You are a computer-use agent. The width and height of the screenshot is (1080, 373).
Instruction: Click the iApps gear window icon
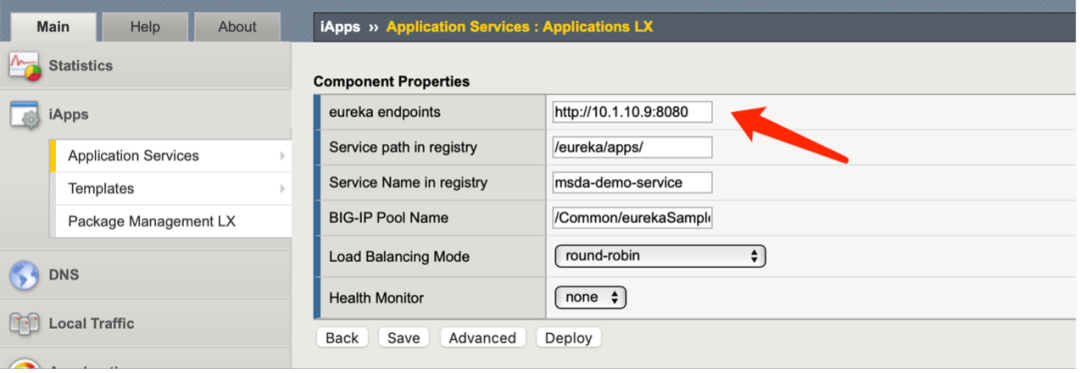pos(25,114)
